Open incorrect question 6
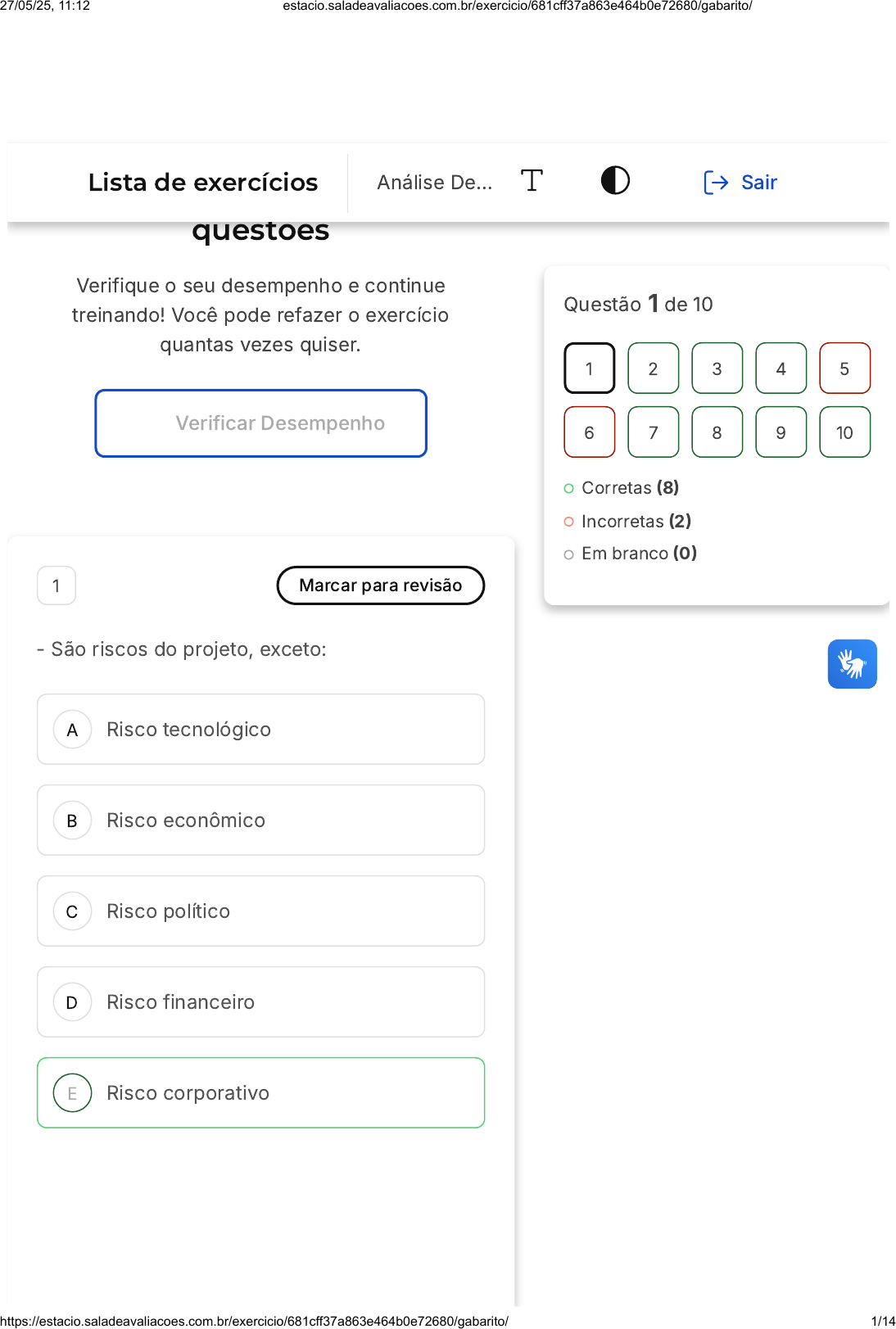This screenshot has height=1329, width=896. click(x=589, y=432)
